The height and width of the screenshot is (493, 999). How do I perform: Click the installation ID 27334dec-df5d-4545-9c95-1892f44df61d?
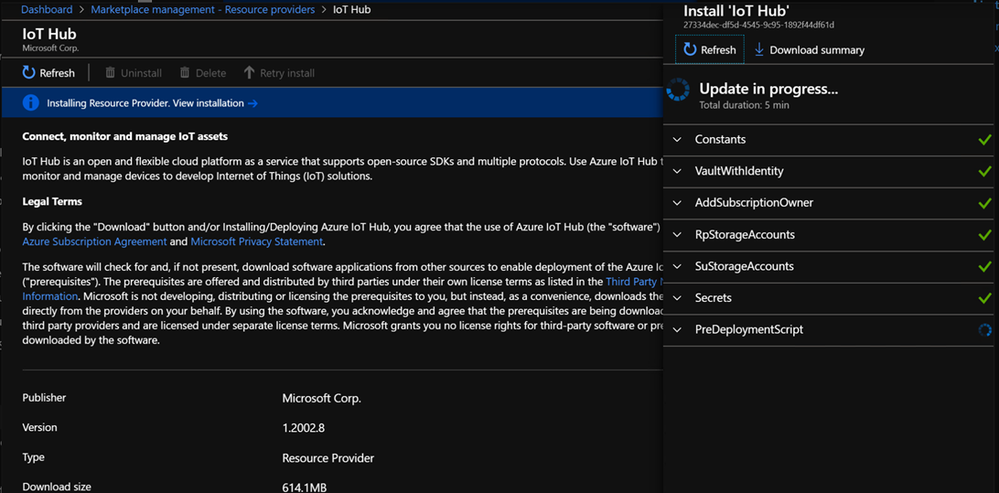tap(759, 25)
